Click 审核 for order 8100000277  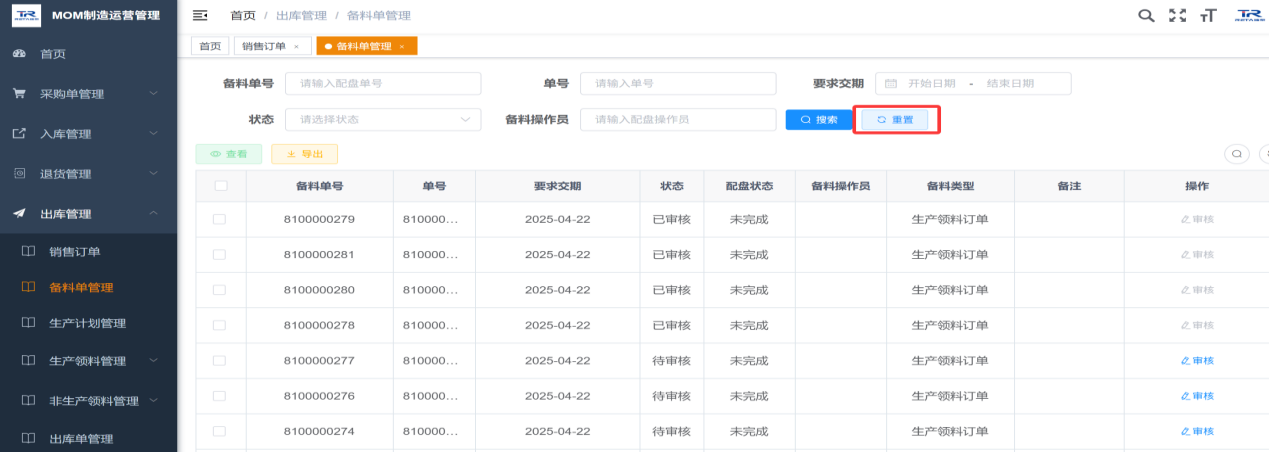(1197, 361)
